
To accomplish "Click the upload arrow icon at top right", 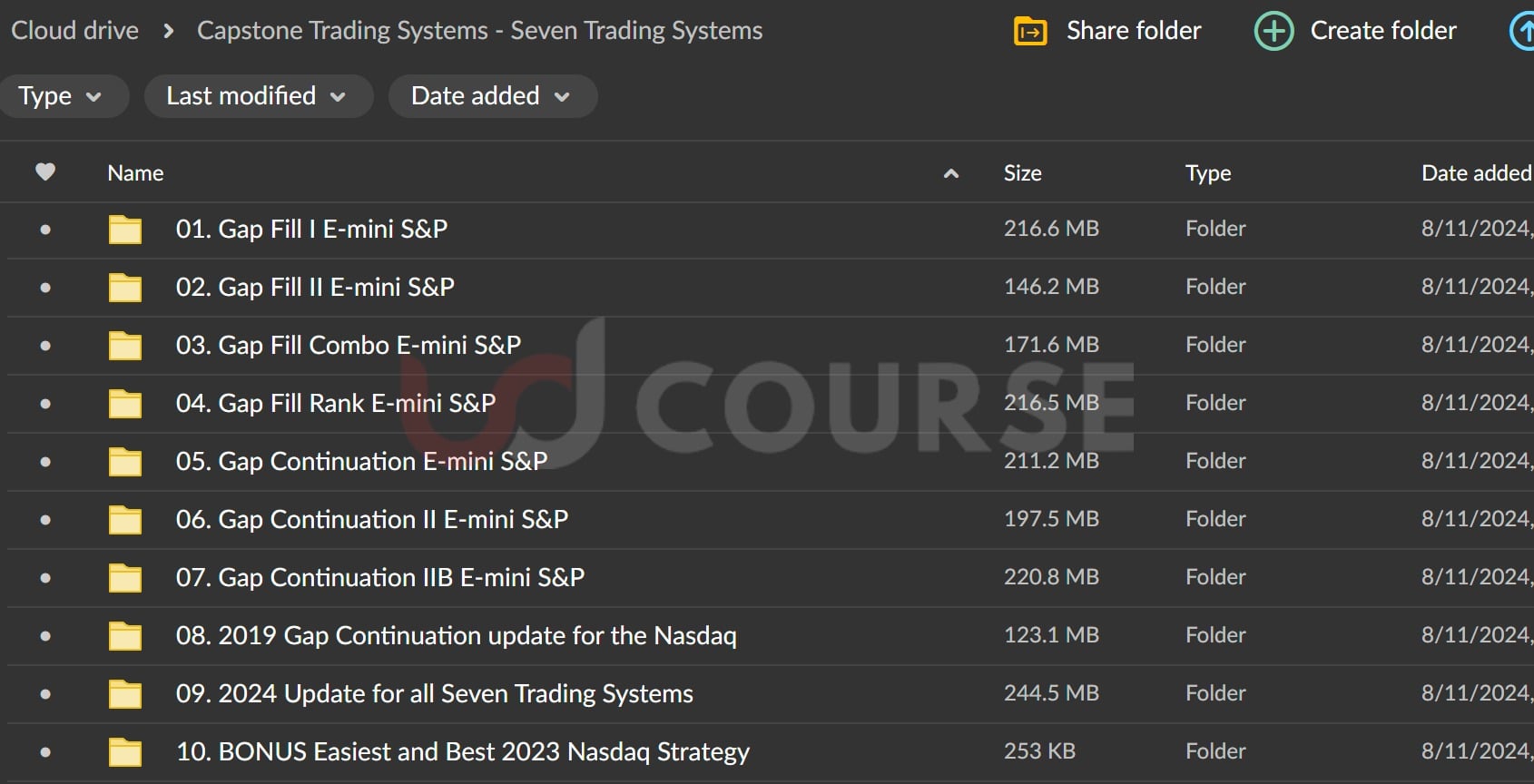I will (x=1523, y=32).
